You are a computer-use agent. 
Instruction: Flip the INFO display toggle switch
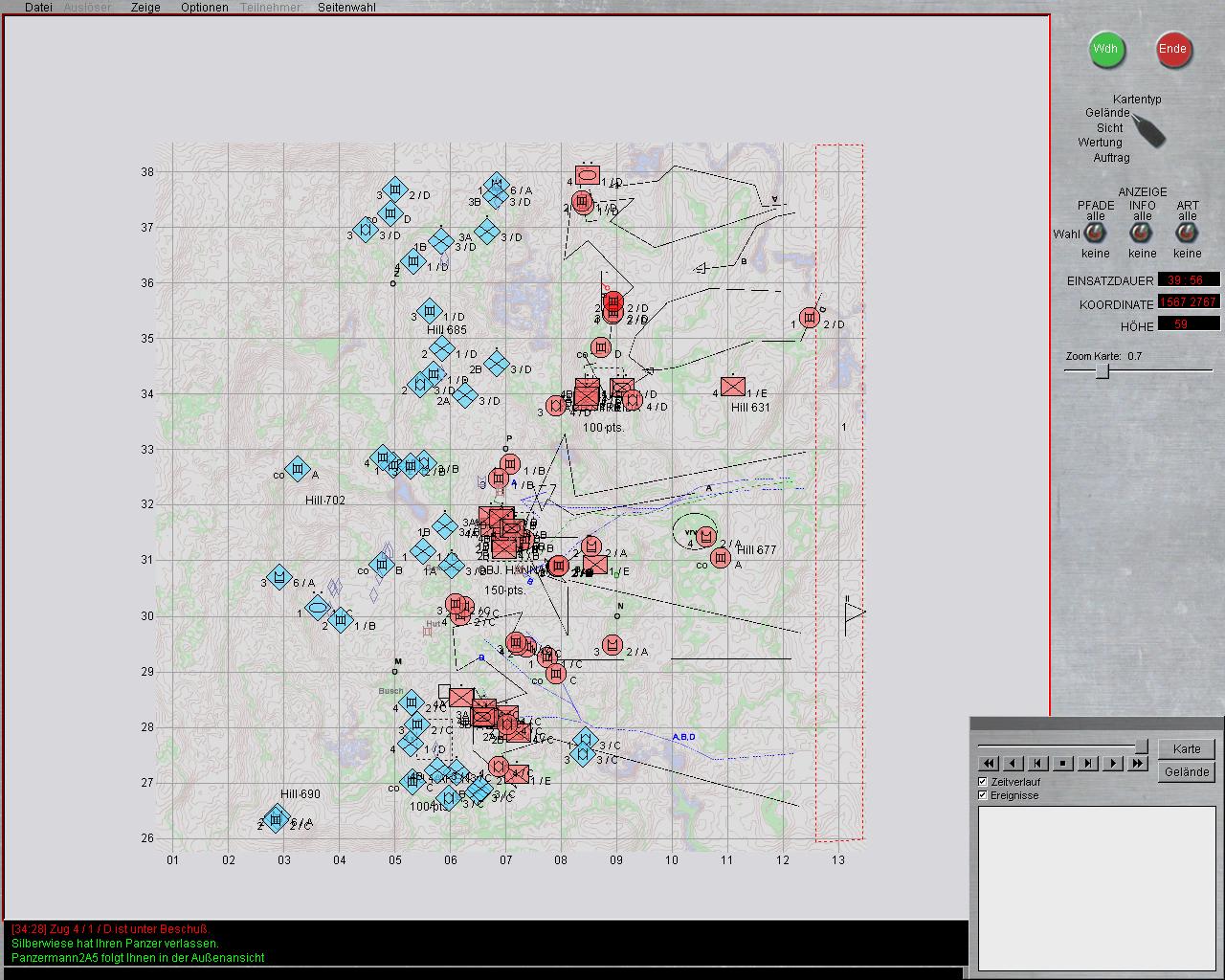1142,234
